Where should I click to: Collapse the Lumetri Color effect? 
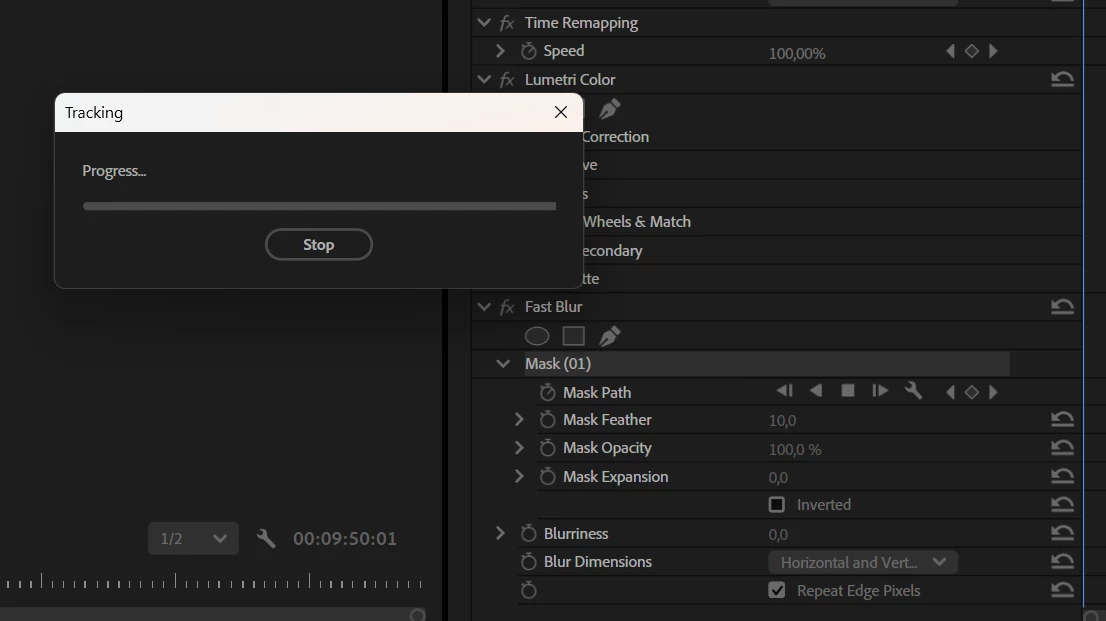pos(484,79)
